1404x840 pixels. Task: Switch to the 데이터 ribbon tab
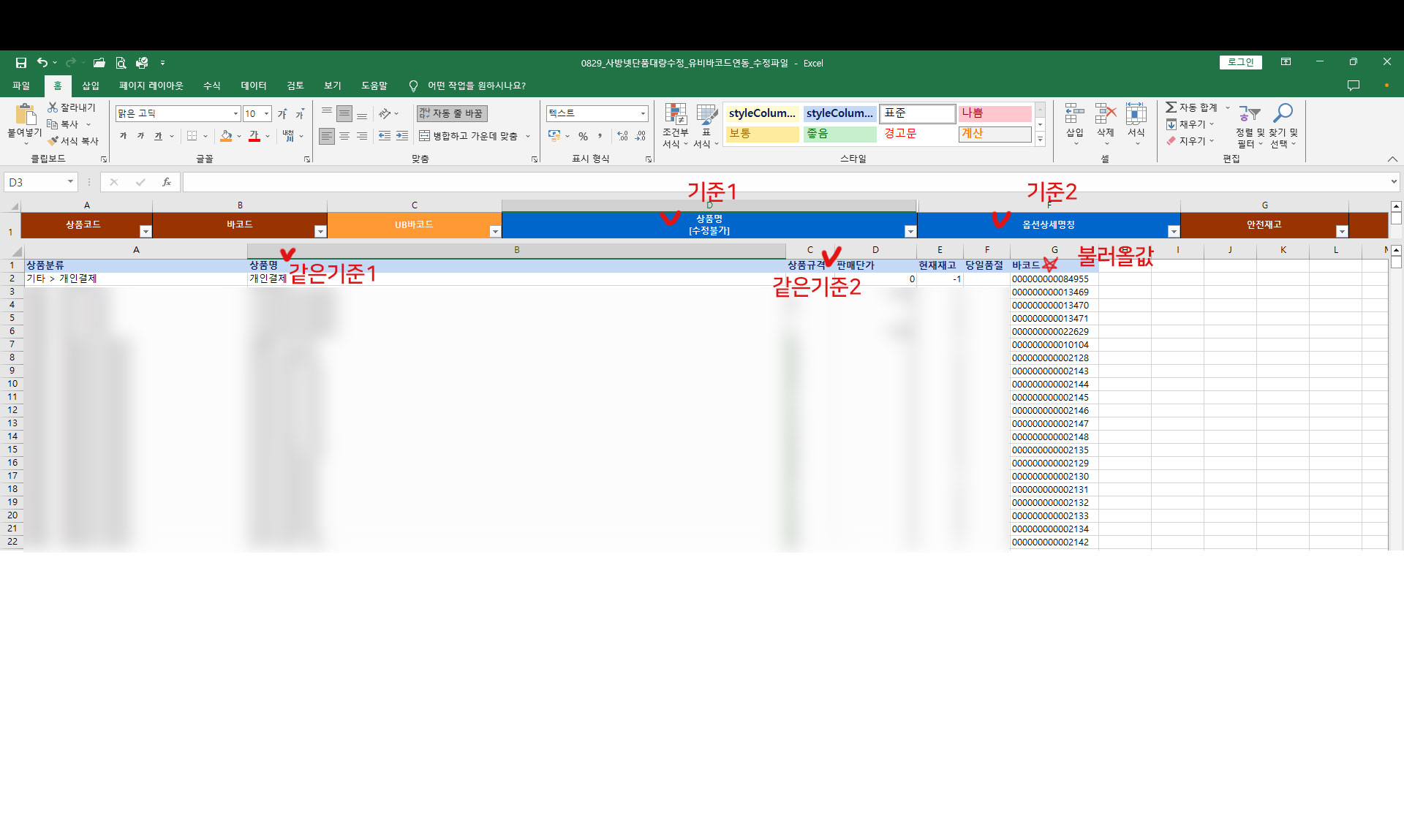click(x=254, y=86)
